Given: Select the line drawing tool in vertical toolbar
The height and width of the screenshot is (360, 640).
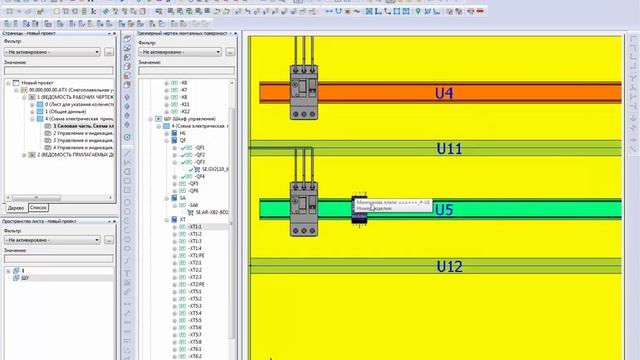Looking at the screenshot, I should (x=127, y=153).
